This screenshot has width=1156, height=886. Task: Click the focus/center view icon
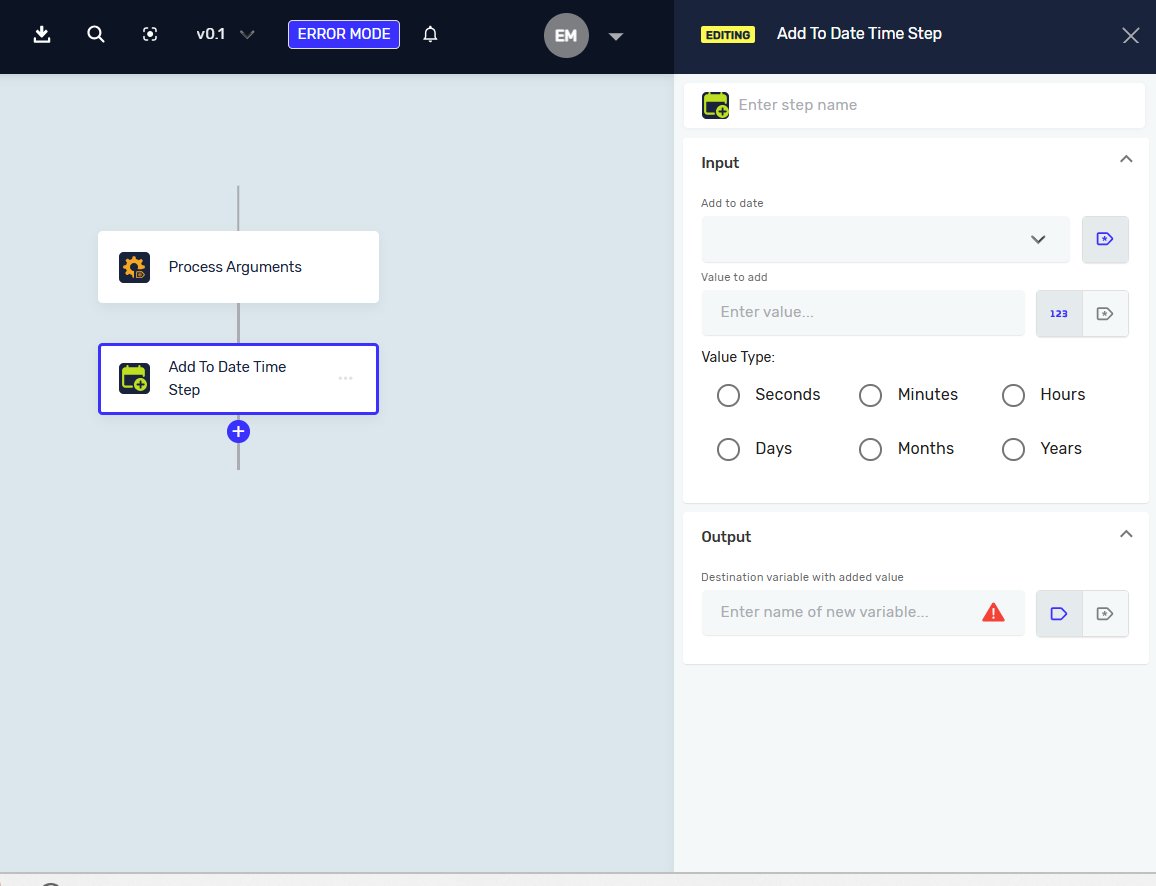(150, 35)
